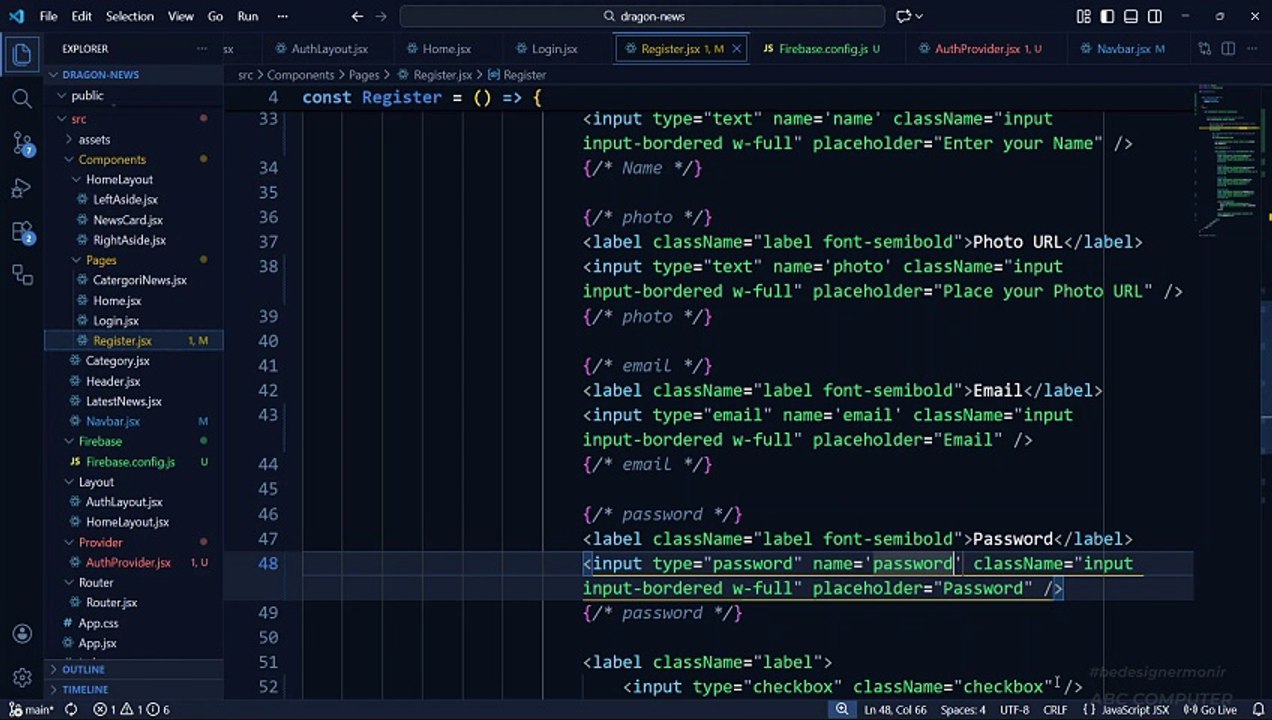Click the split editor right icon
1272x720 pixels.
(x=1228, y=48)
